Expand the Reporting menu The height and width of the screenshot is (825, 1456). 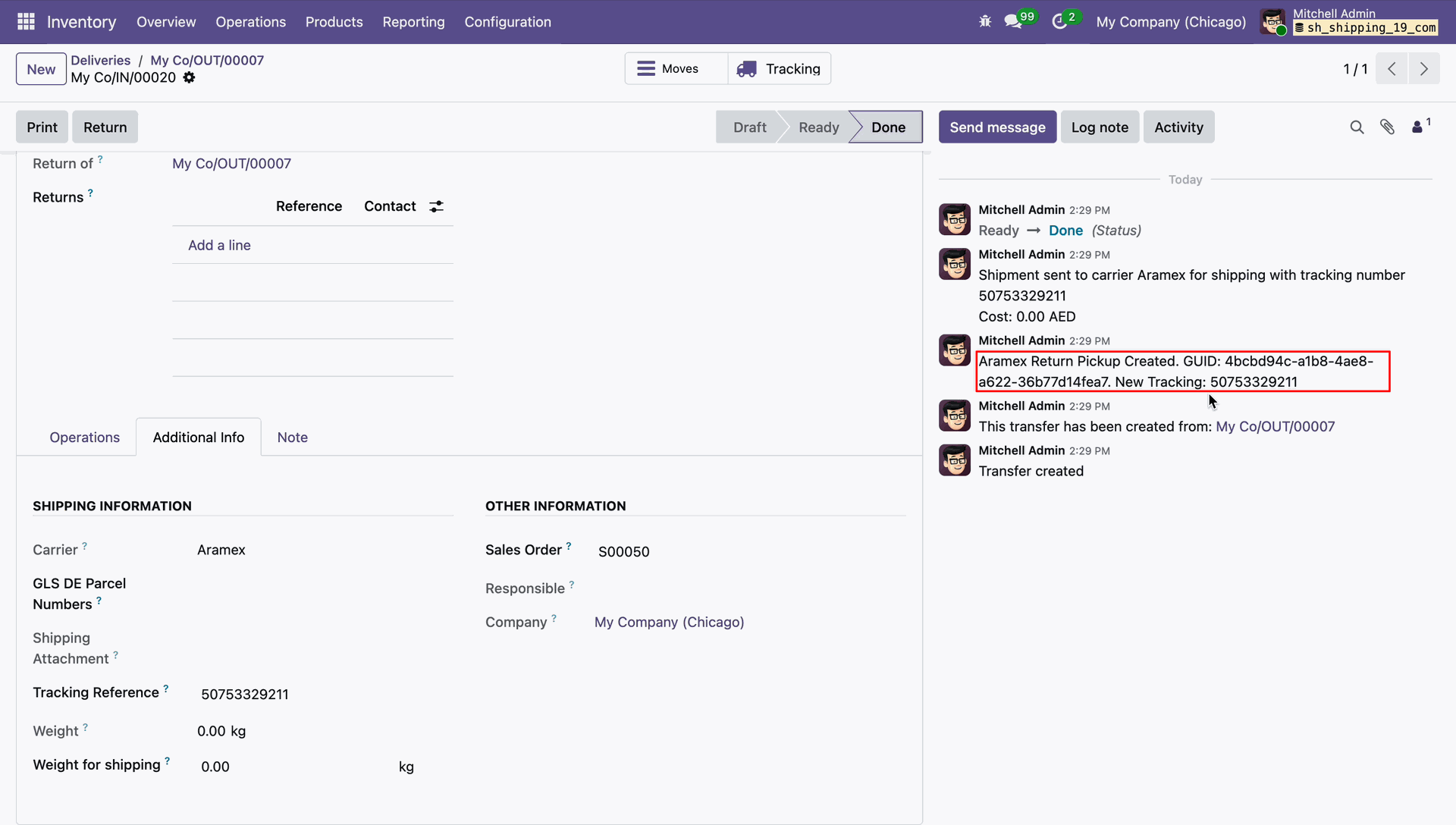tap(413, 22)
